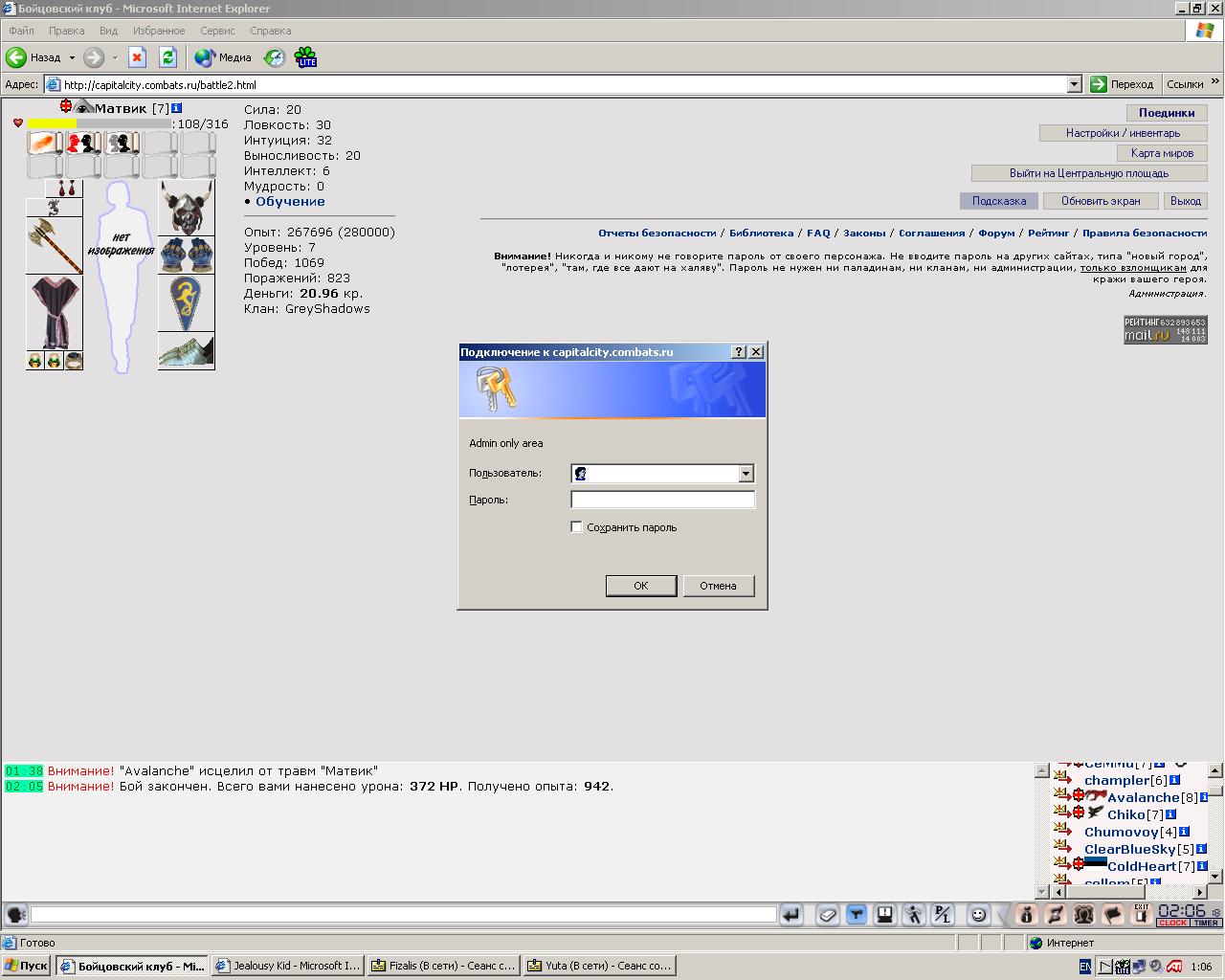Screen dimensions: 1225x980
Task: Switch to Jealousy Kid taskbar window
Action: (x=288, y=966)
